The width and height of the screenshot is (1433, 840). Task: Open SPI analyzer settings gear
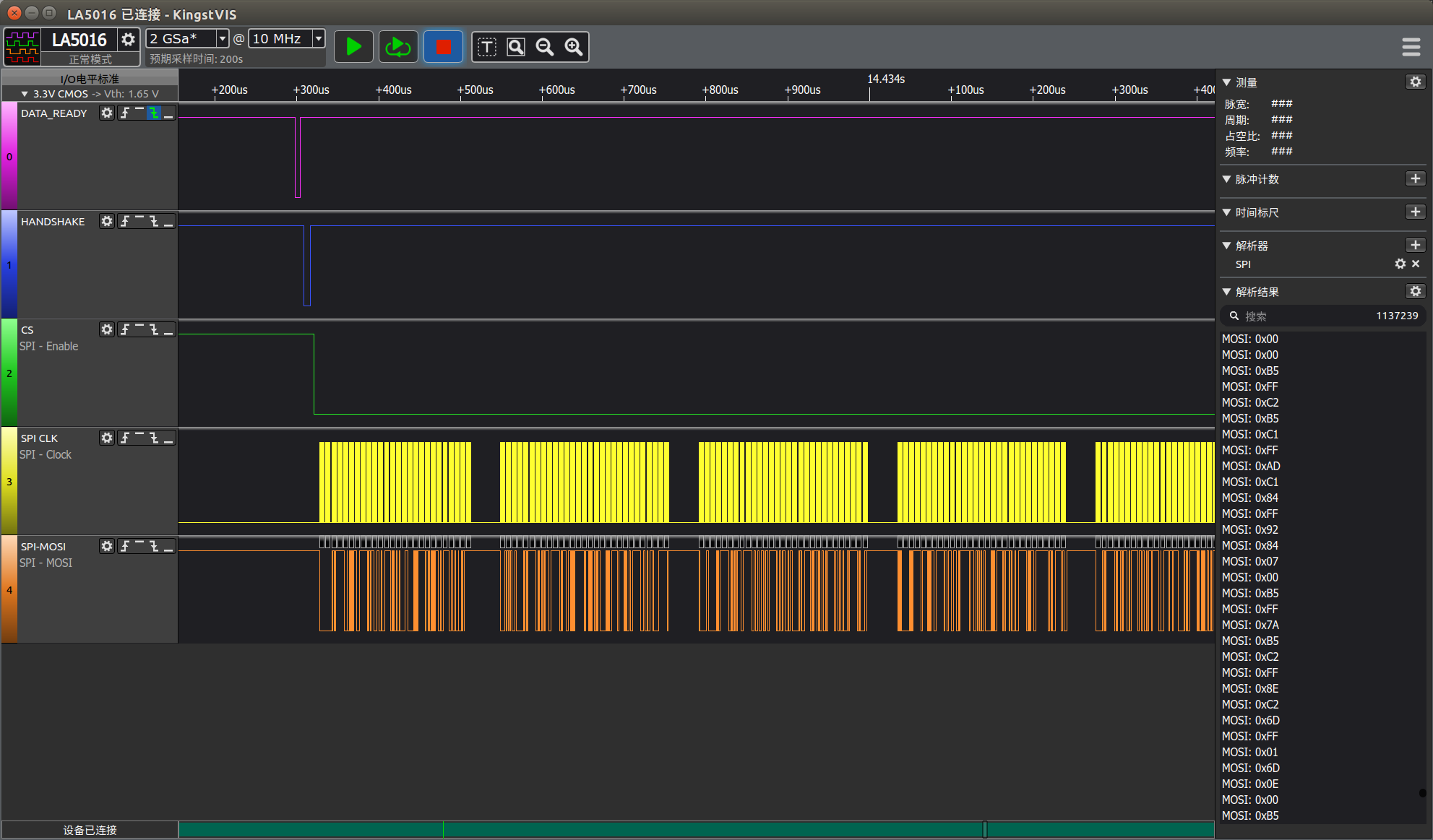(1400, 264)
